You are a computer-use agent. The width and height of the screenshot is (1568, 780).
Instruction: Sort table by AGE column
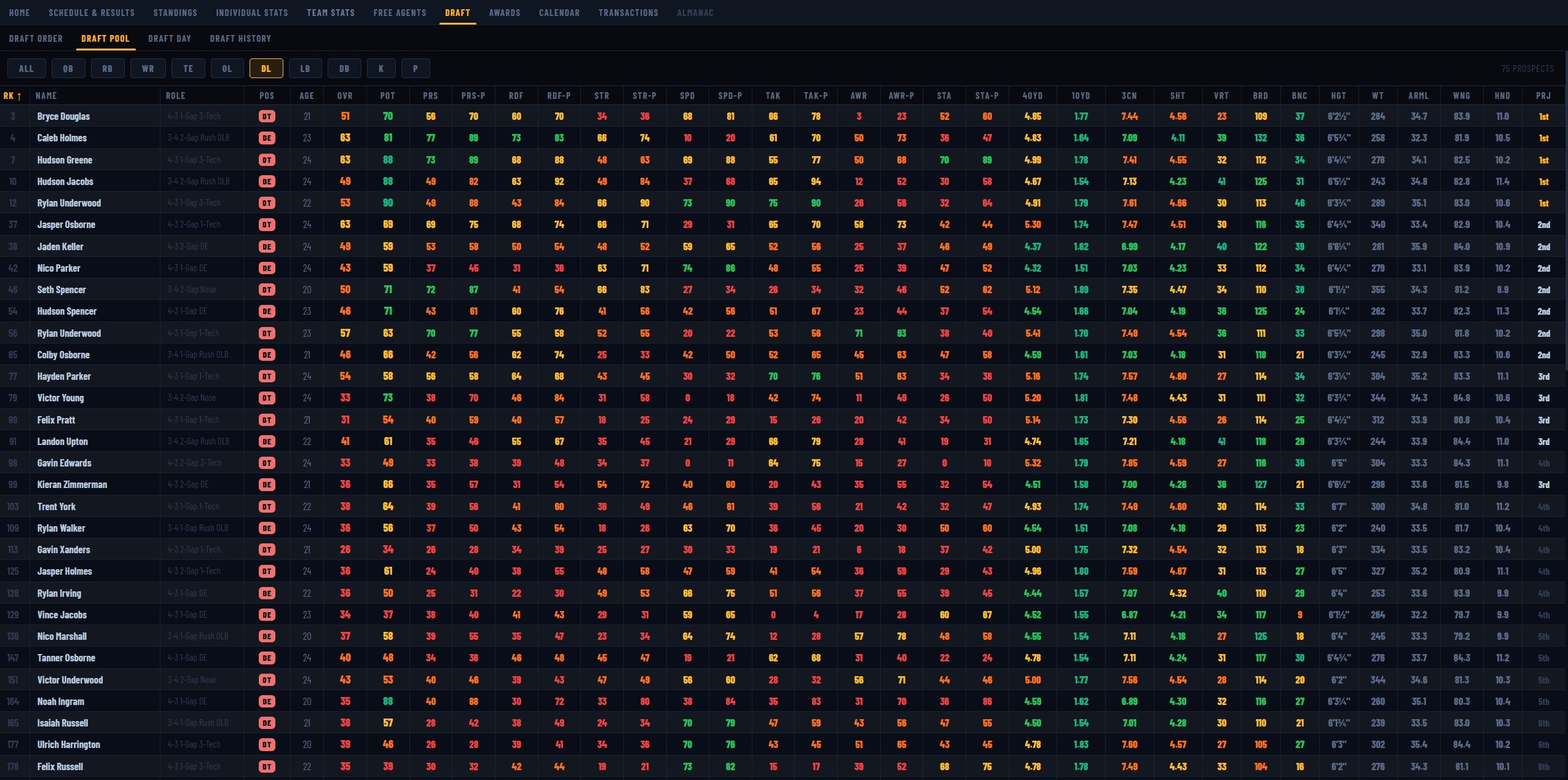click(x=307, y=95)
